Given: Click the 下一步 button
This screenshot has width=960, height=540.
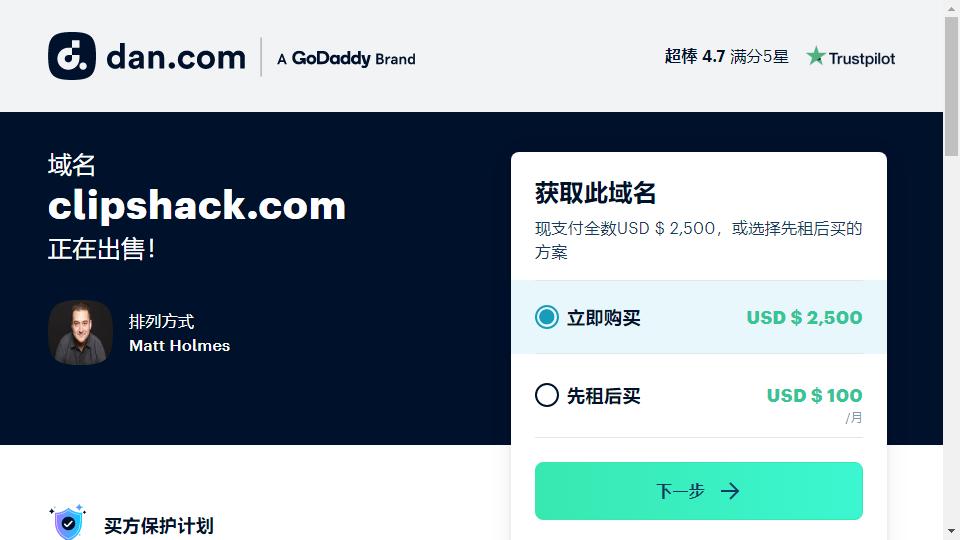Looking at the screenshot, I should [699, 491].
